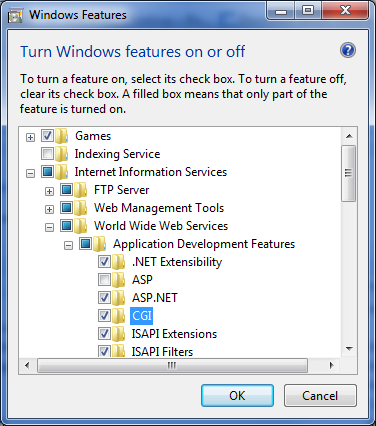376x426 pixels.
Task: Collapse Application Development Features node
Action: click(68, 246)
